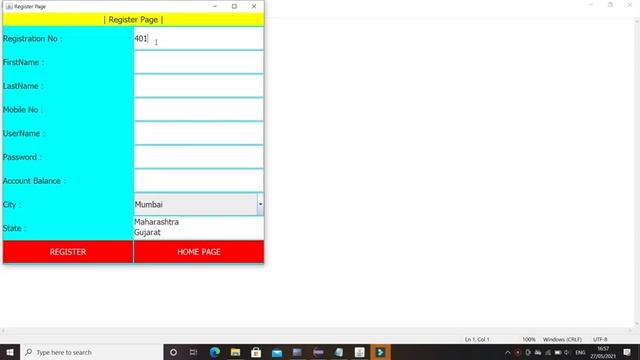Click the Registration No input field
Screen dimensions: 640x360
(x=199, y=39)
